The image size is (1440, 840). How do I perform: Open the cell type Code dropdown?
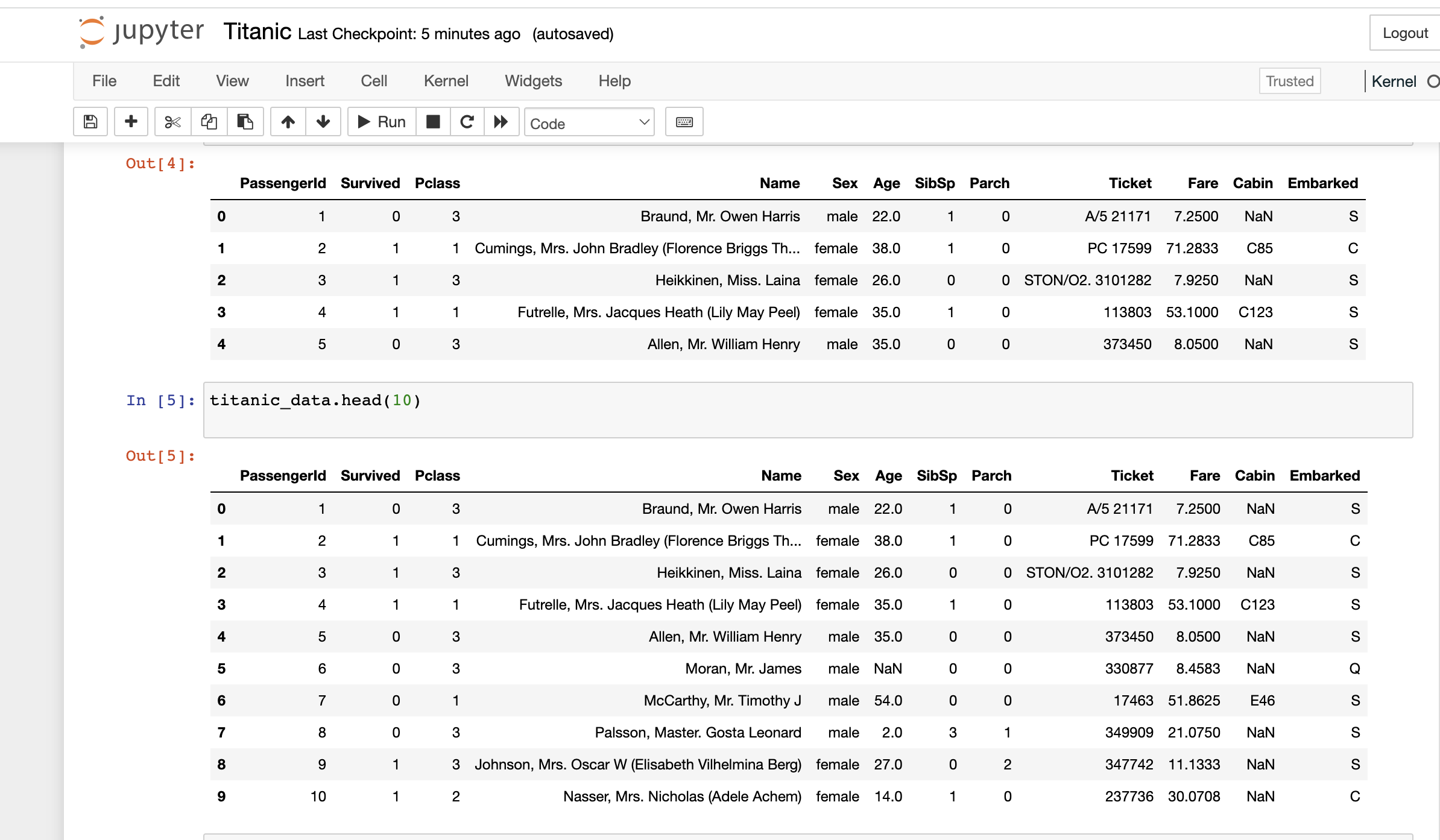pos(589,123)
